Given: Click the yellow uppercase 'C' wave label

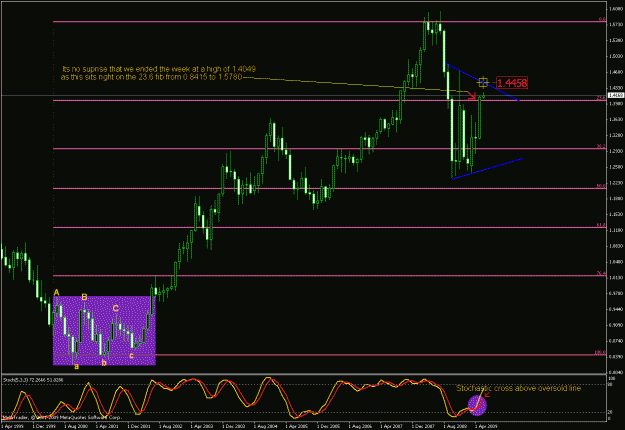Looking at the screenshot, I should (x=115, y=308).
